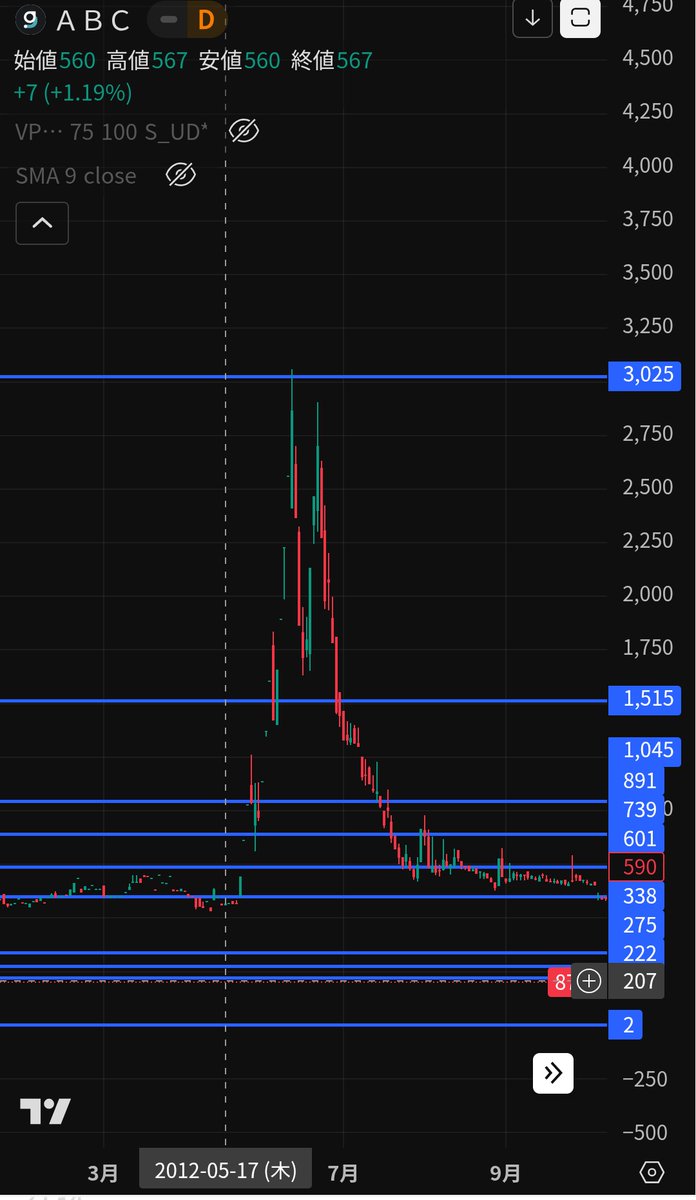Tap the TradingView logo
This screenshot has height=1200, width=696.
tap(46, 1111)
